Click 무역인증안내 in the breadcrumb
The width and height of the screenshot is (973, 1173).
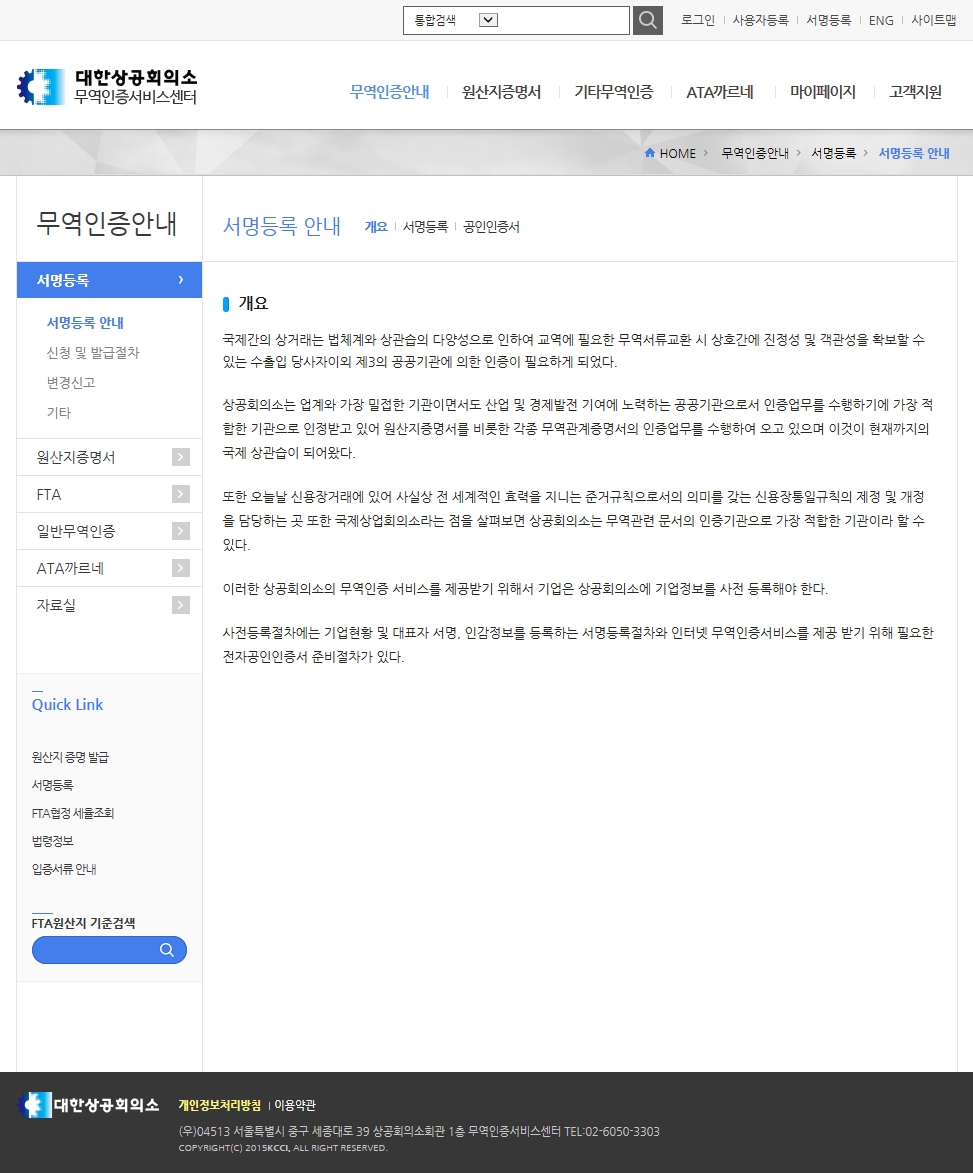[x=755, y=153]
